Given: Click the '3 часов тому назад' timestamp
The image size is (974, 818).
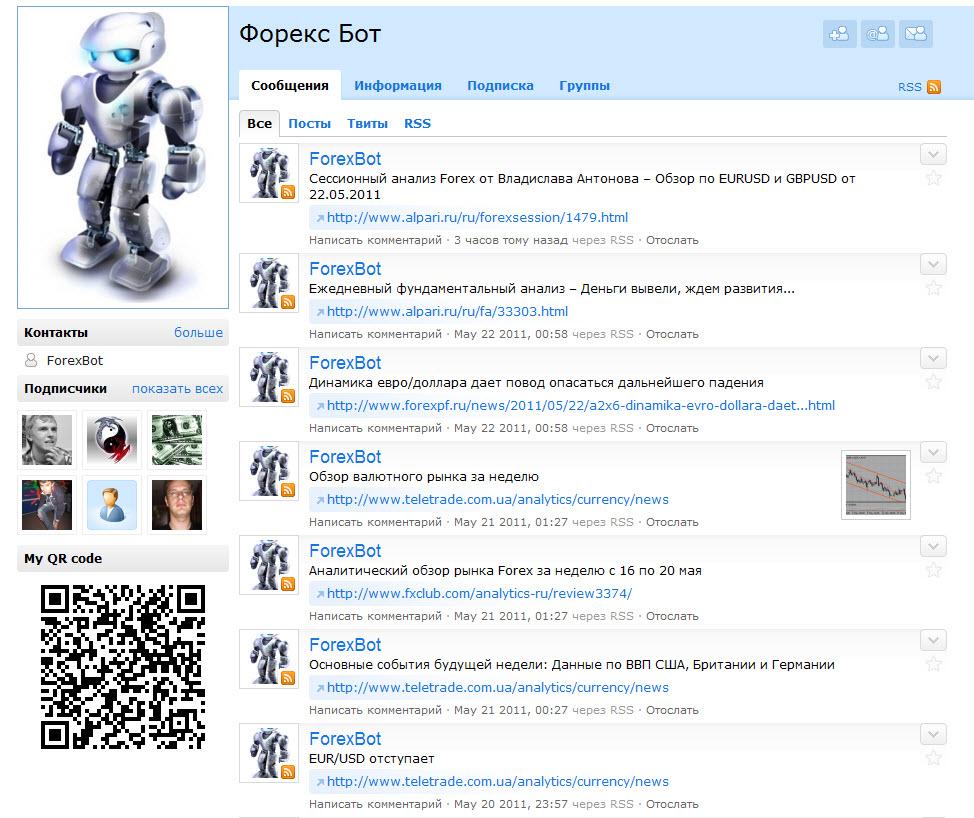Looking at the screenshot, I should [511, 240].
